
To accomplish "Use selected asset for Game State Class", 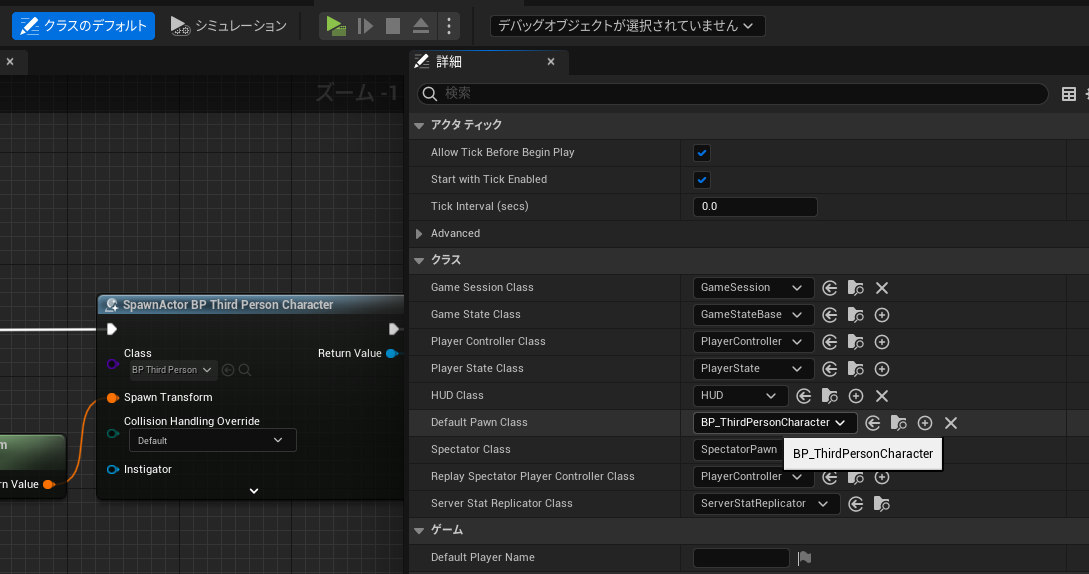I will pyautogui.click(x=829, y=315).
